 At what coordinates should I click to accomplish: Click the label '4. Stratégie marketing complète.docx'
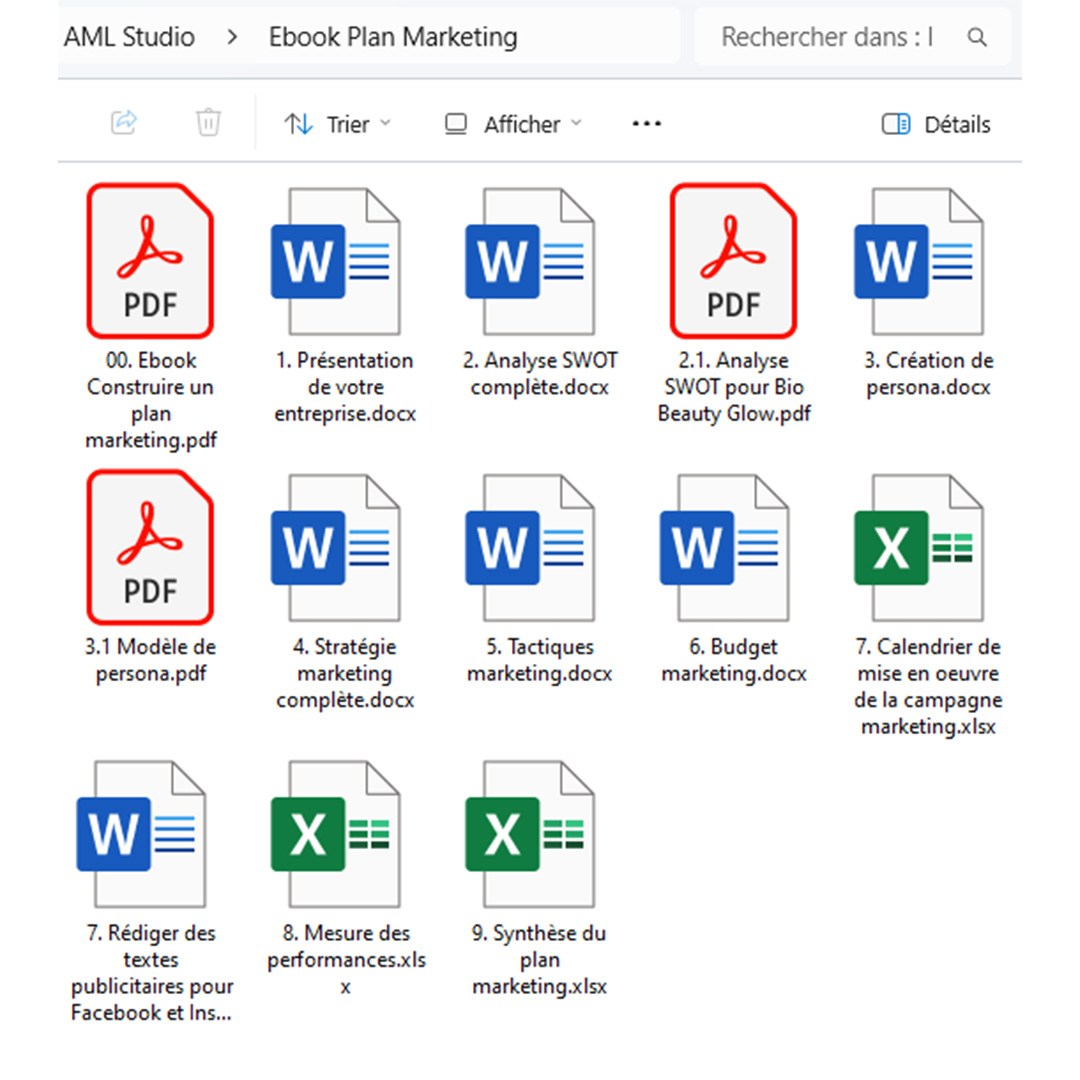(x=345, y=673)
